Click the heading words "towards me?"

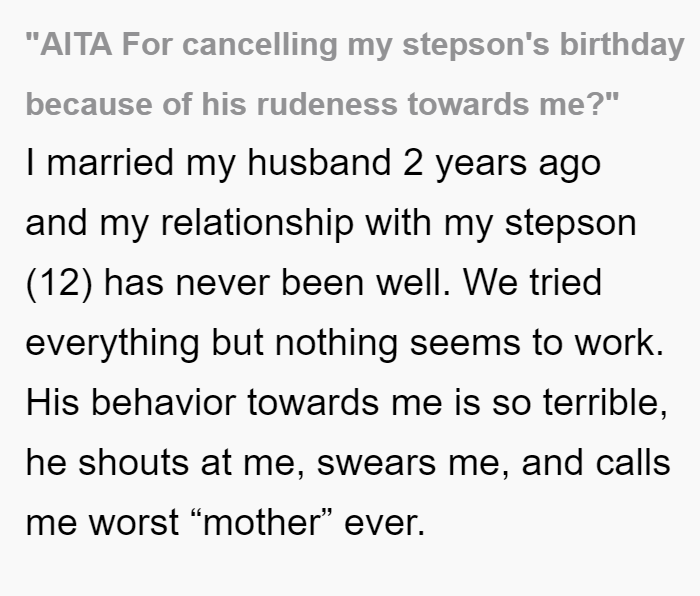(x=513, y=104)
